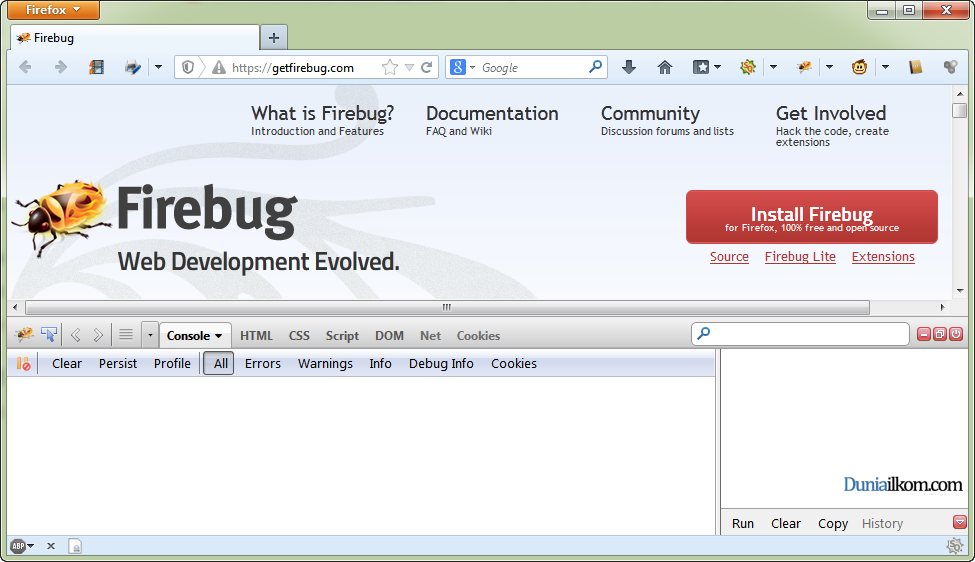975x562 pixels.
Task: Toggle Break on all errors icon
Action: tap(23, 364)
